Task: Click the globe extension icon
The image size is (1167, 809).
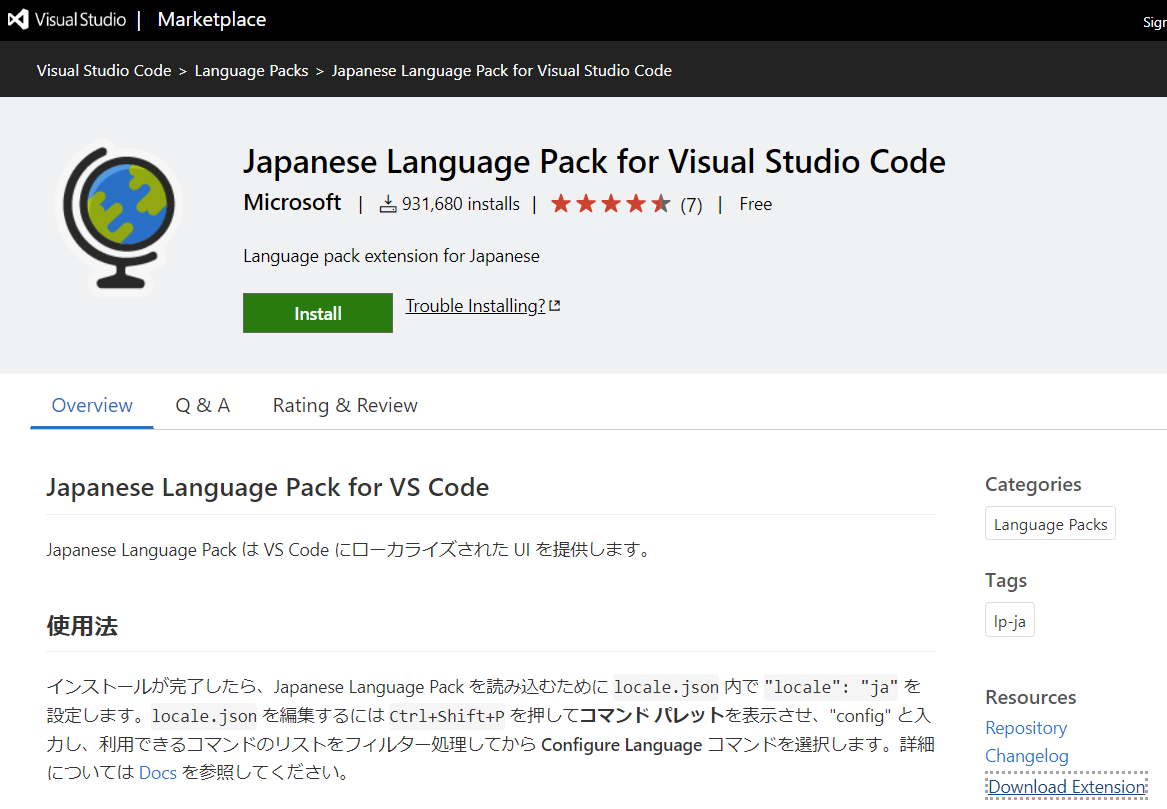Action: pyautogui.click(x=119, y=217)
